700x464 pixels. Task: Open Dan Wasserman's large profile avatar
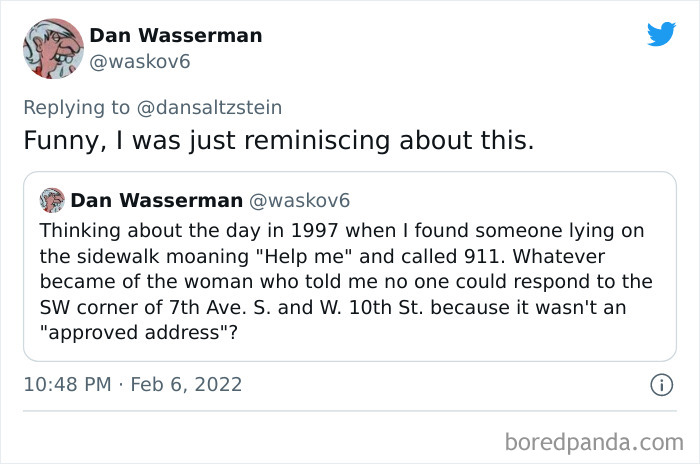pos(53,48)
